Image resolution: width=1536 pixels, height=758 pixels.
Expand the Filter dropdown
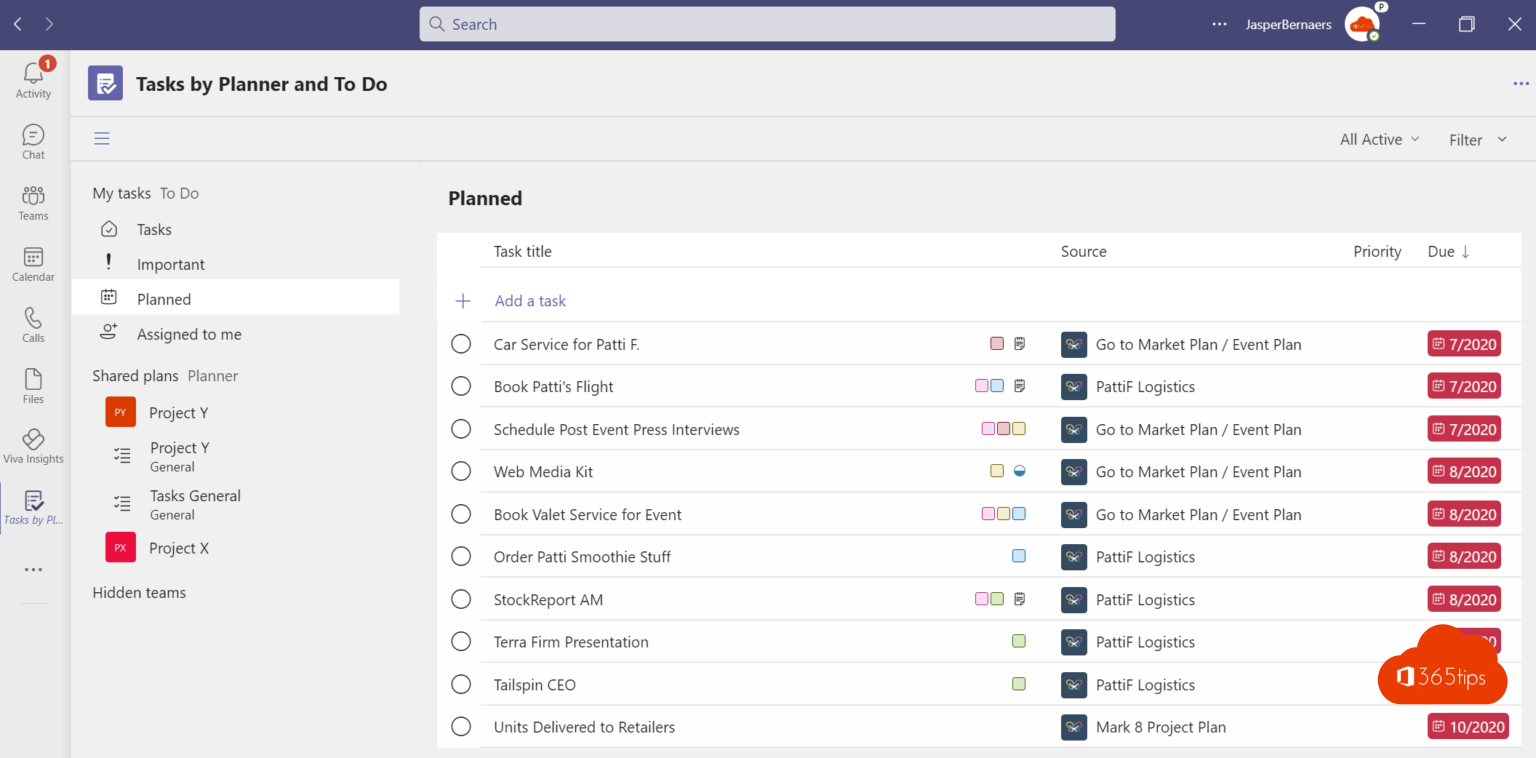[x=1476, y=139]
